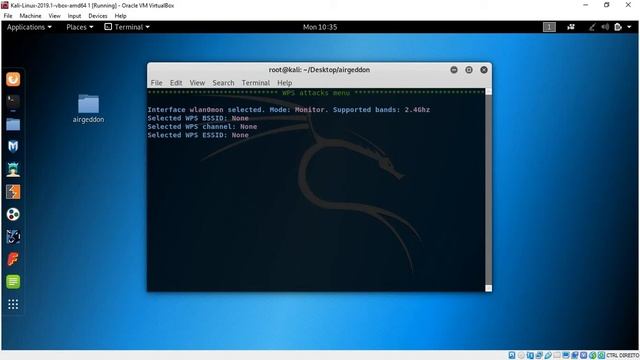Open the volume speaker indicator
640x360 pixels.
(x=605, y=27)
